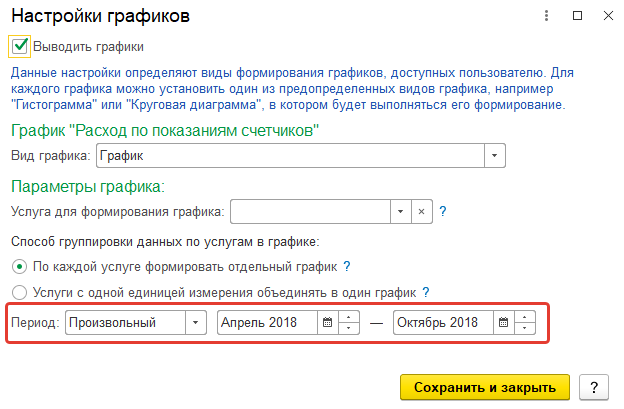Clear the Услуга field with the X button

coord(421,211)
